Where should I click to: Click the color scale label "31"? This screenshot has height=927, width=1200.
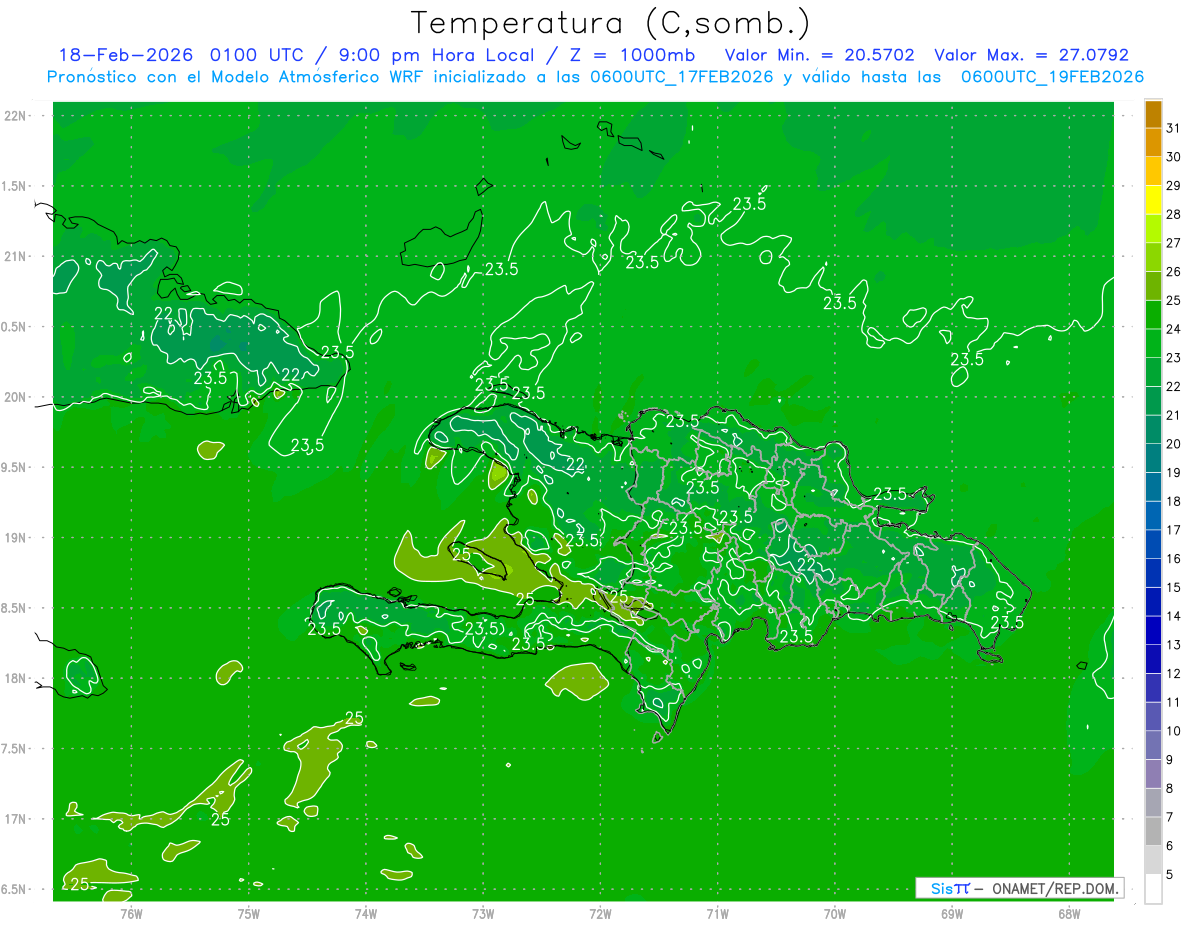click(1174, 128)
